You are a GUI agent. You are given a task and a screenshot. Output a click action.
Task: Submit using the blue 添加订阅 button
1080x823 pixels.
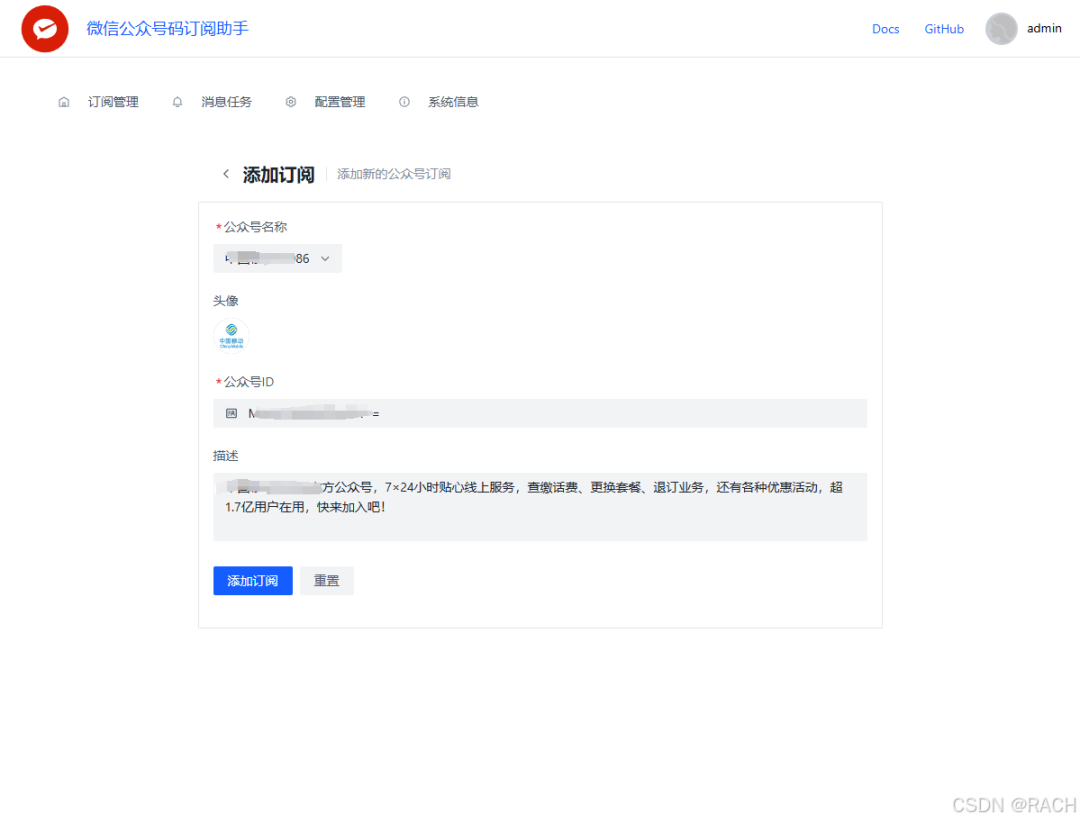pos(252,580)
